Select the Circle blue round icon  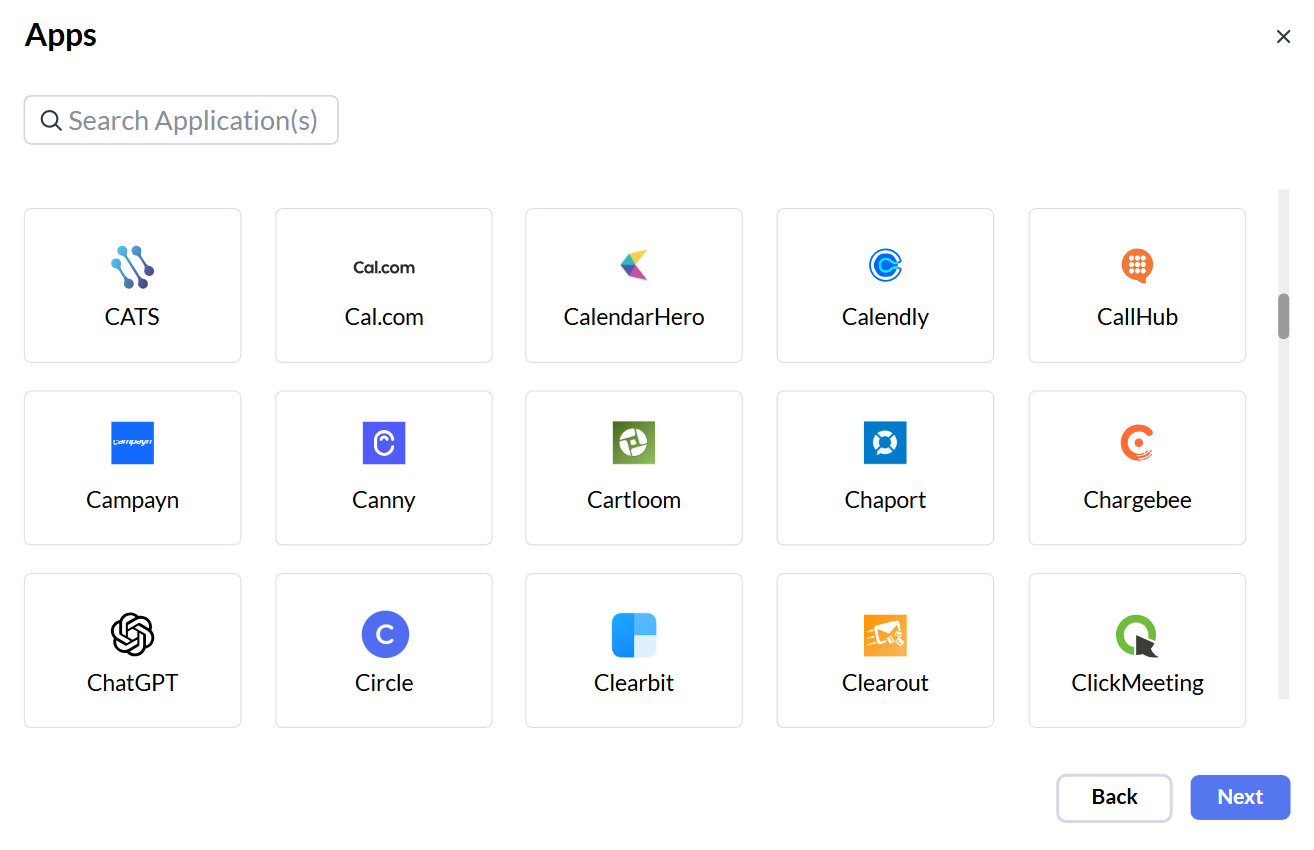[x=385, y=634]
